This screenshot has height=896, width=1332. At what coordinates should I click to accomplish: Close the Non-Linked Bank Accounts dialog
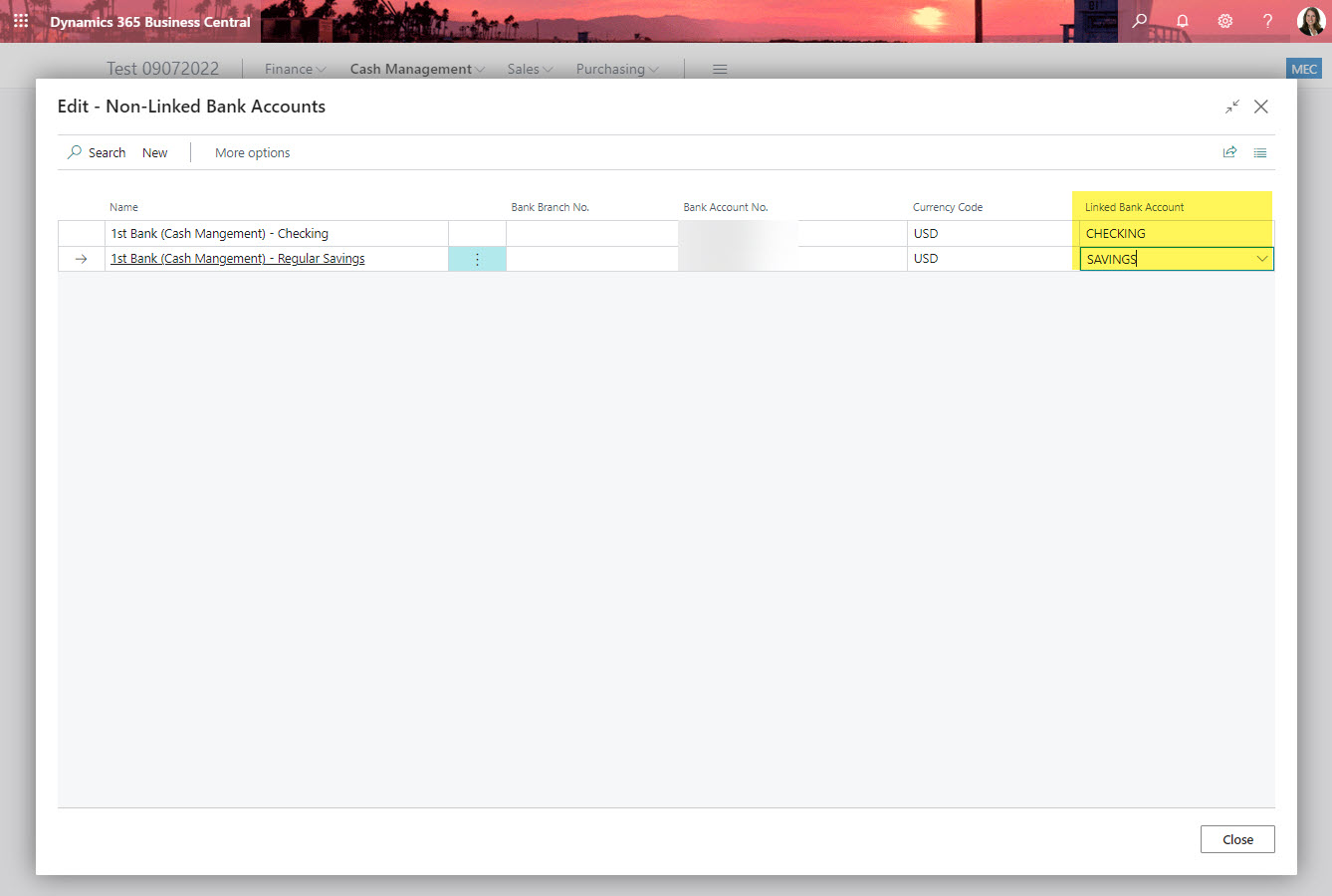click(1261, 107)
